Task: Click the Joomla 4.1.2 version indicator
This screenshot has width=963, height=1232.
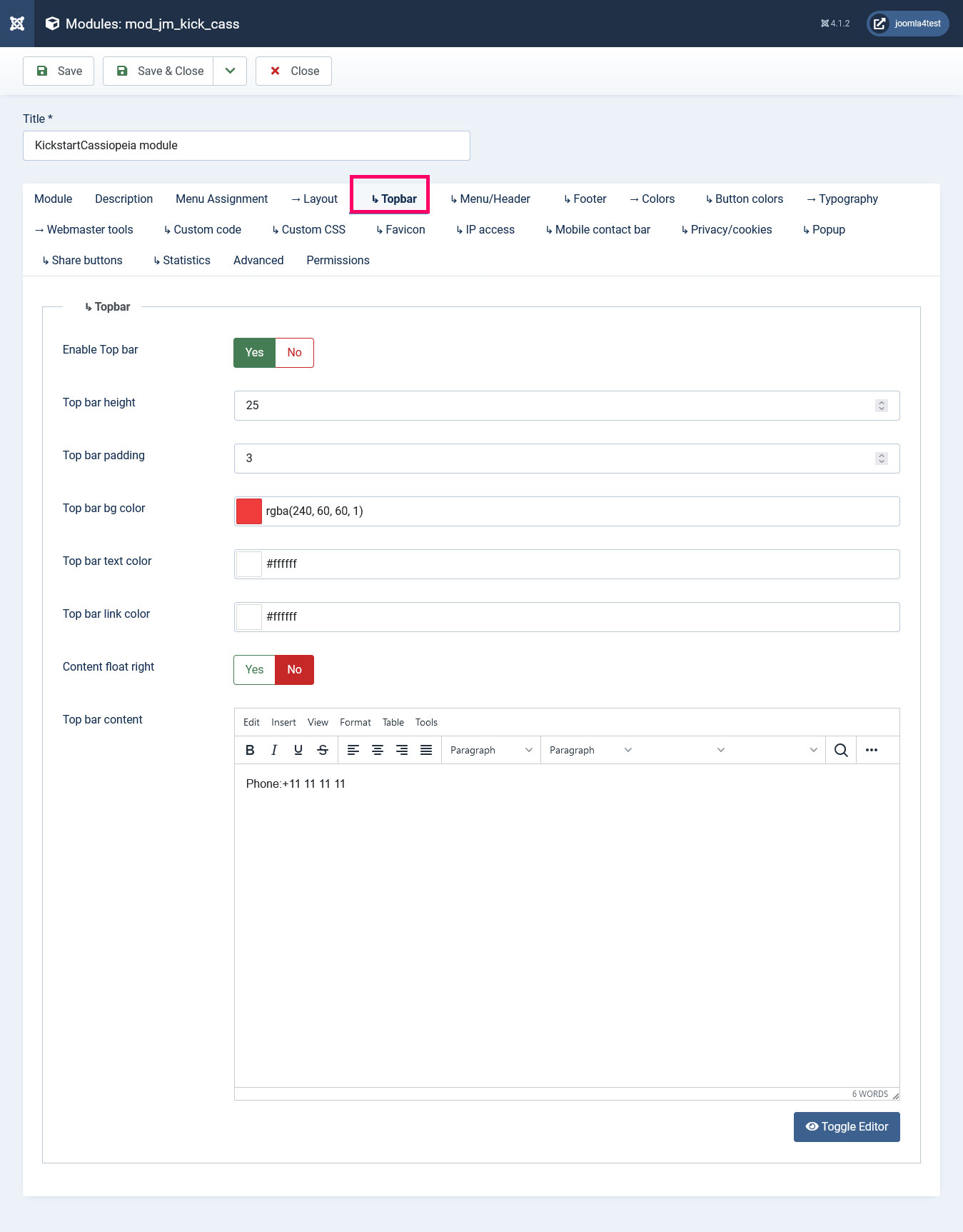Action: point(835,24)
